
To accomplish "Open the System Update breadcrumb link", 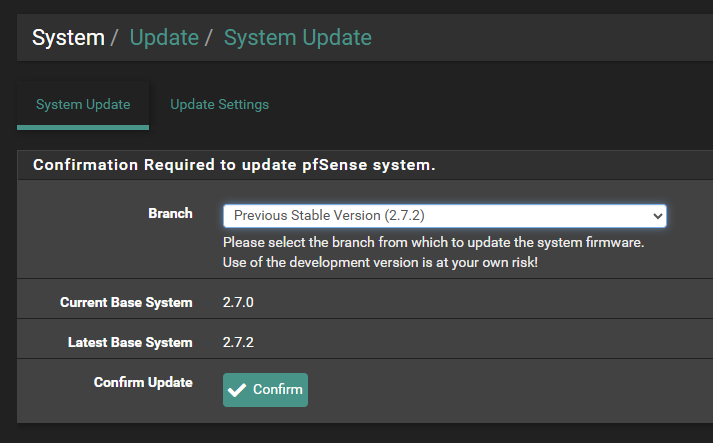I will click(297, 37).
